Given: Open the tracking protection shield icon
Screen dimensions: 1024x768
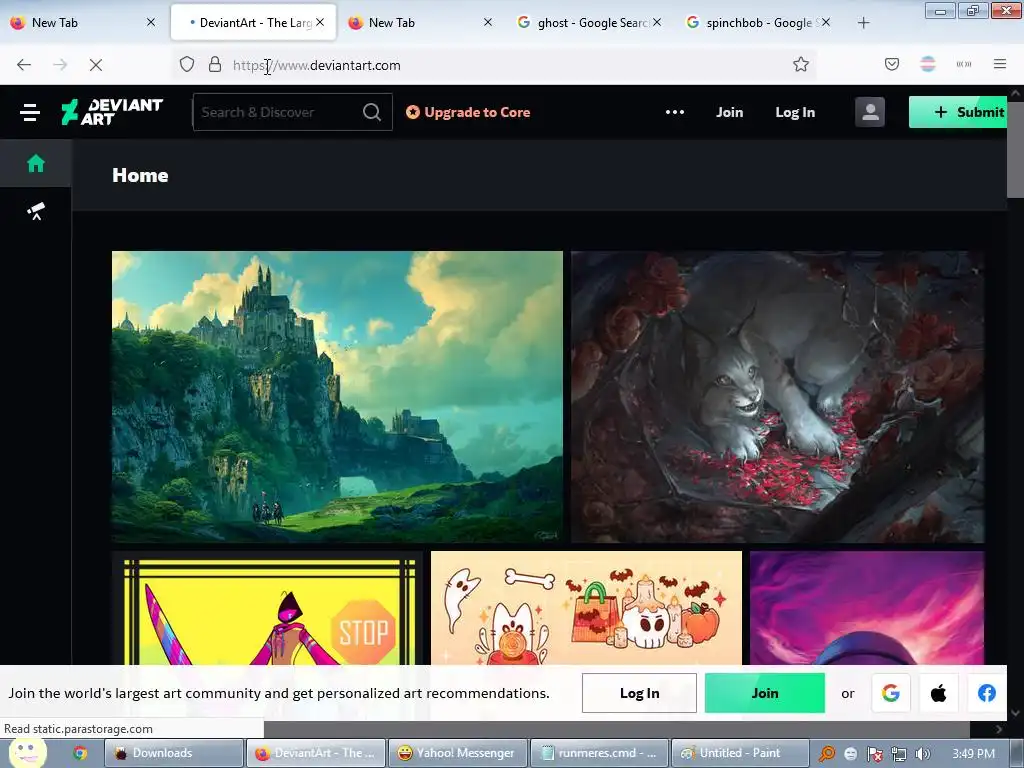Looking at the screenshot, I should pyautogui.click(x=187, y=65).
